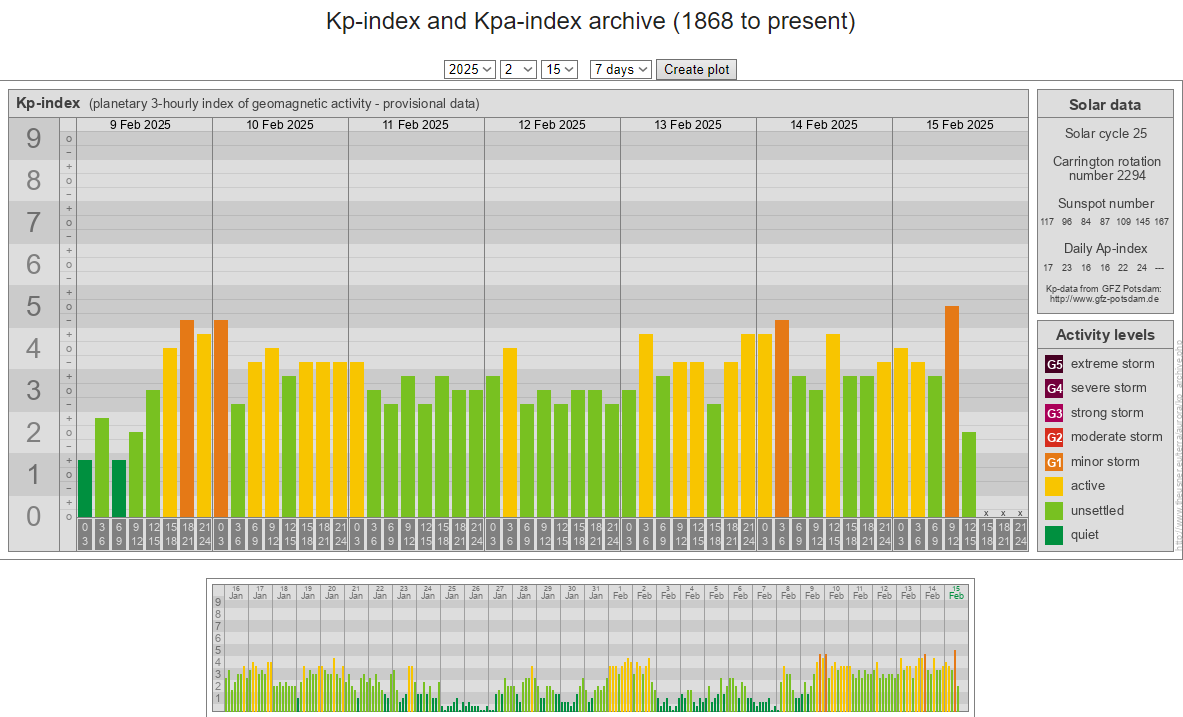
Task: Click the G3 strong storm legend badge
Action: 1054,413
